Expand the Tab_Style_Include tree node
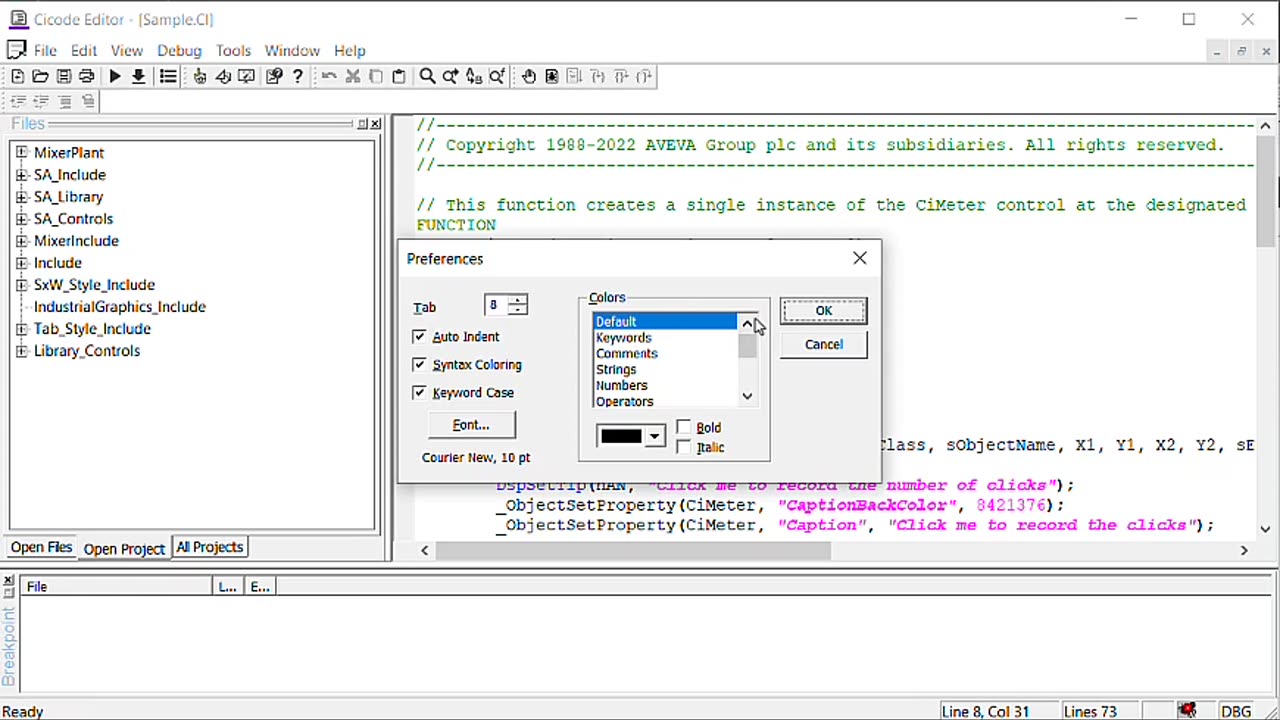Viewport: 1280px width, 720px height. pyautogui.click(x=21, y=329)
